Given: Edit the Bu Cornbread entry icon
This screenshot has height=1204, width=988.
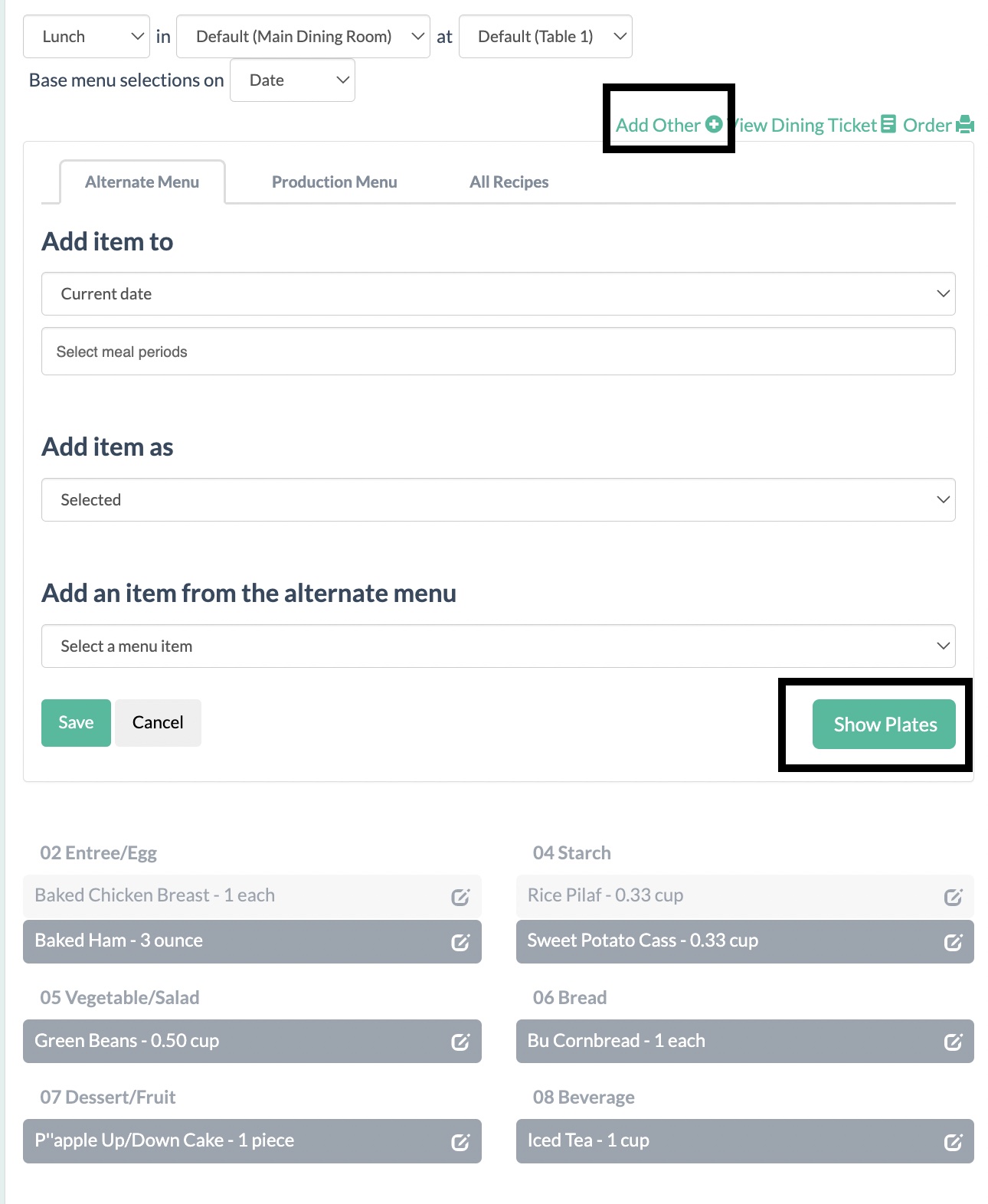Looking at the screenshot, I should click(x=953, y=1042).
